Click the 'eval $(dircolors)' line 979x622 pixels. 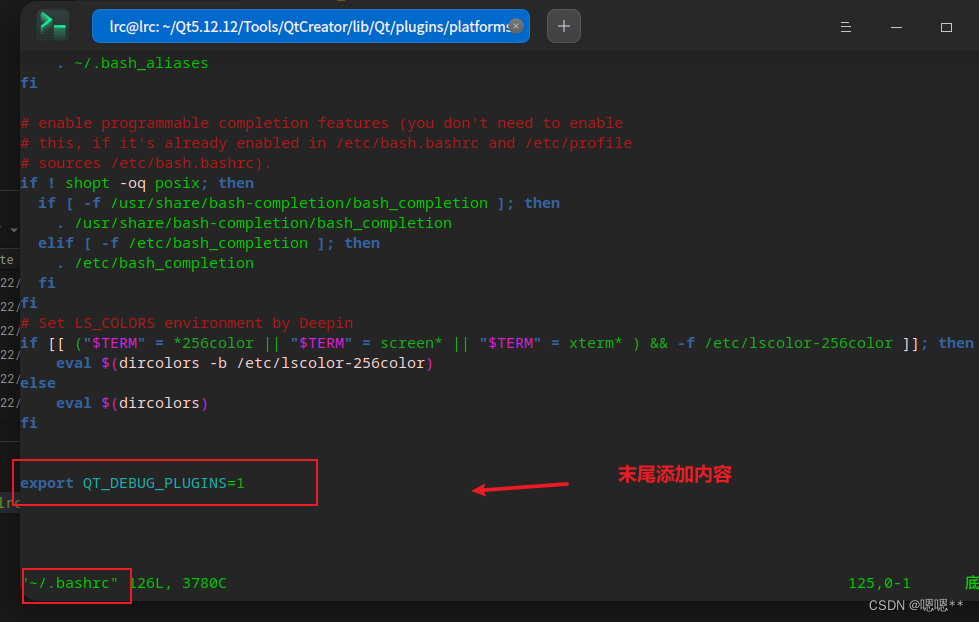132,403
